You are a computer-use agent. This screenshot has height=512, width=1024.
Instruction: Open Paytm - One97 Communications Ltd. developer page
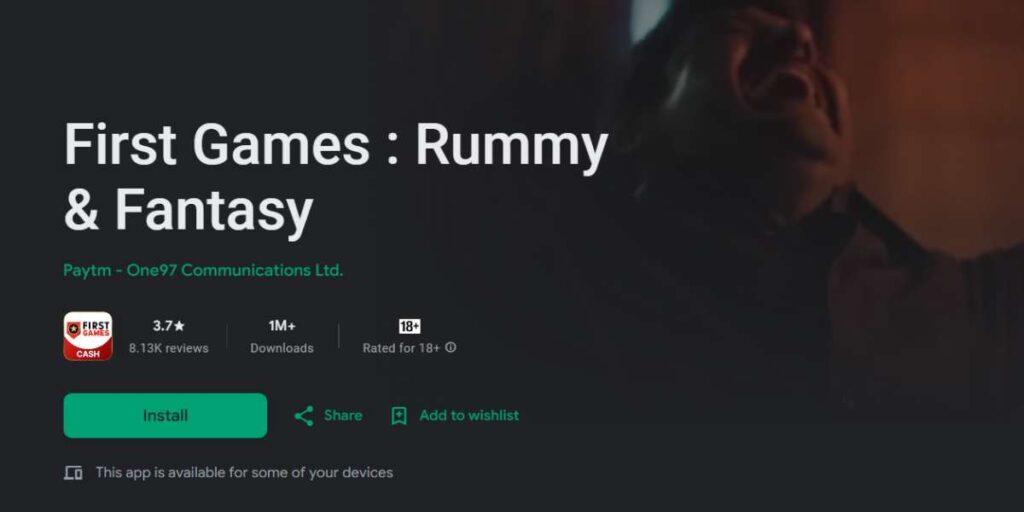[203, 270]
